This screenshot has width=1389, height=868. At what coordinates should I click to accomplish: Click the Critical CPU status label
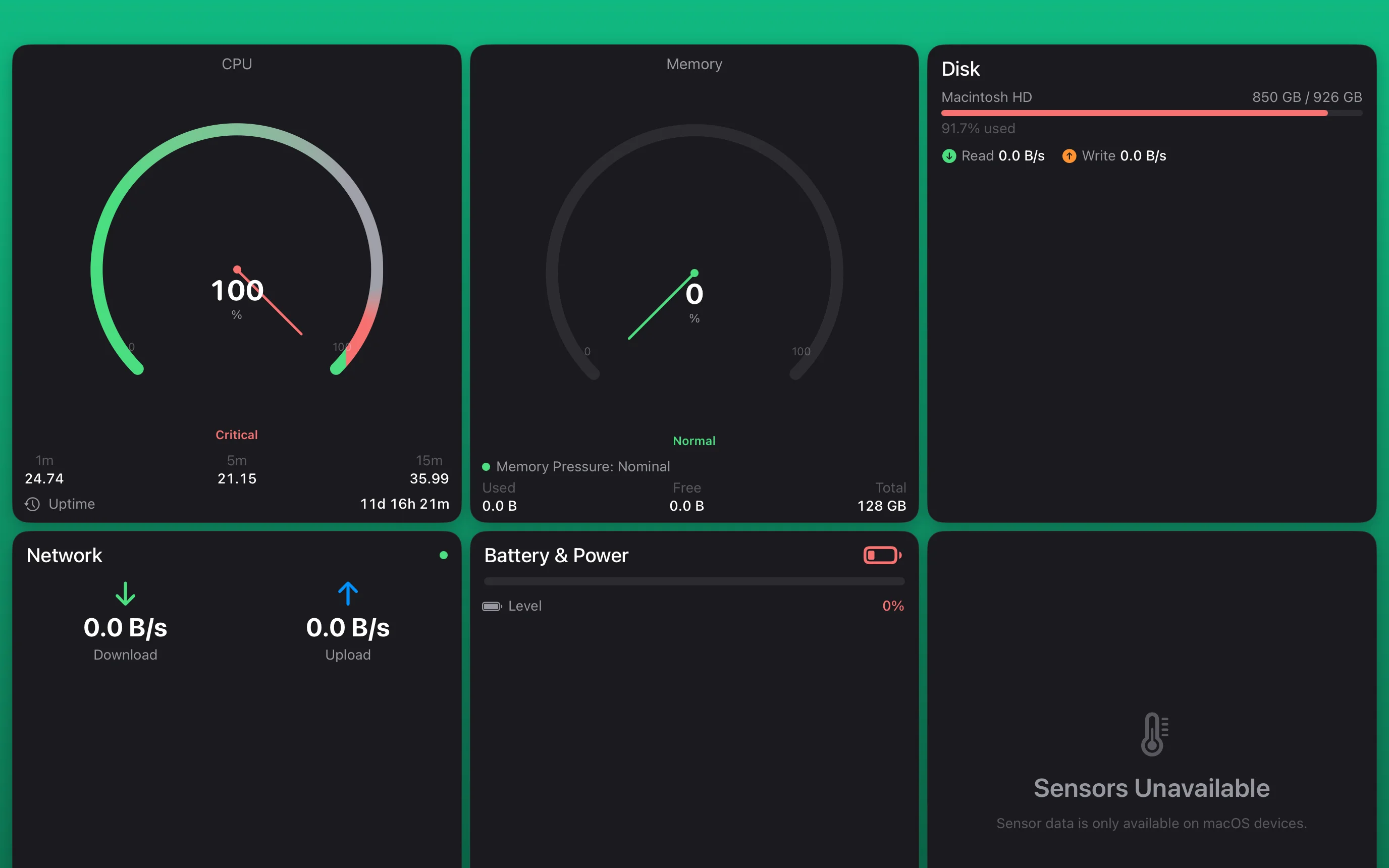coord(237,435)
